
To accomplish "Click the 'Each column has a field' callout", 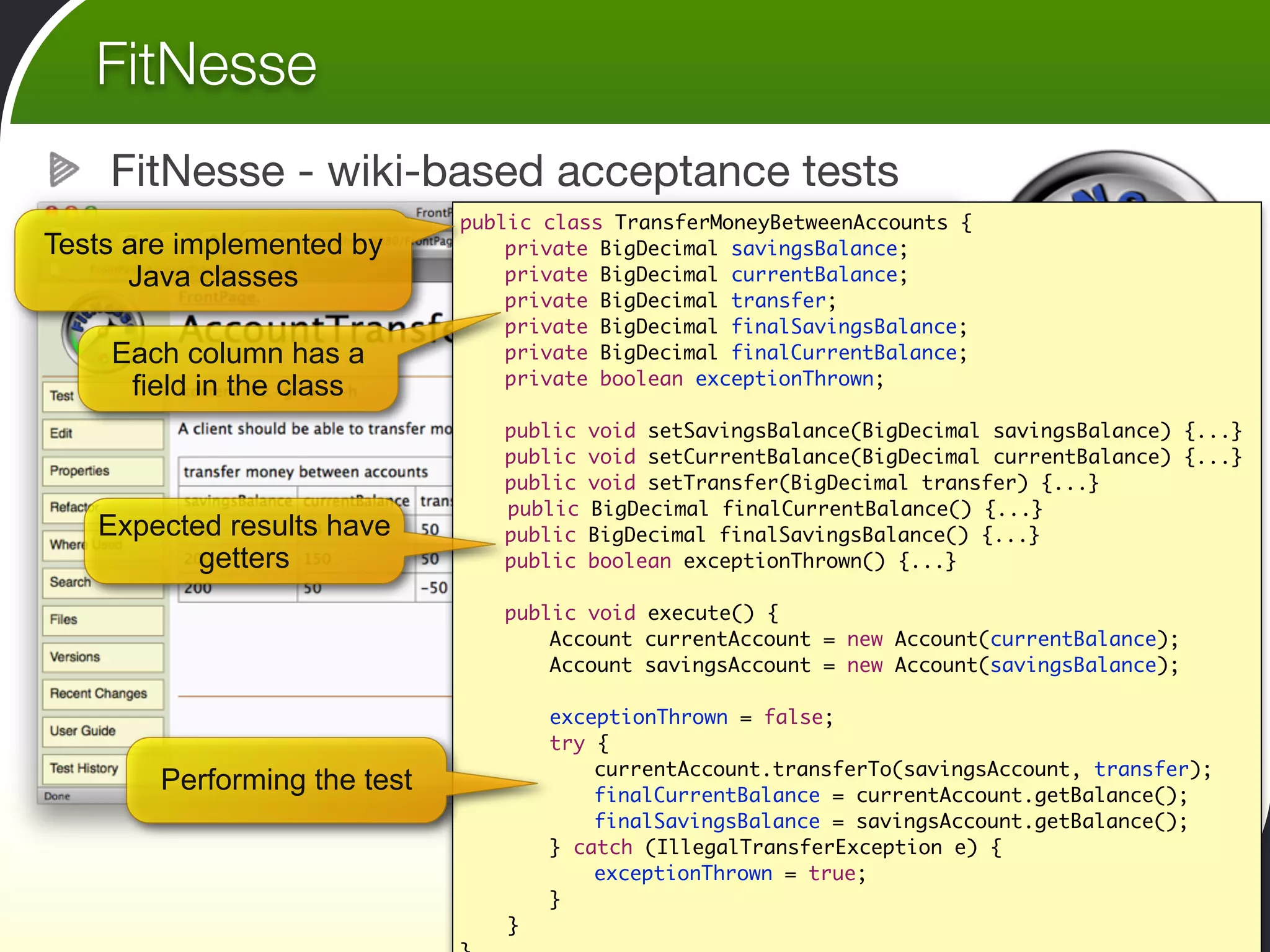I will pos(238,369).
